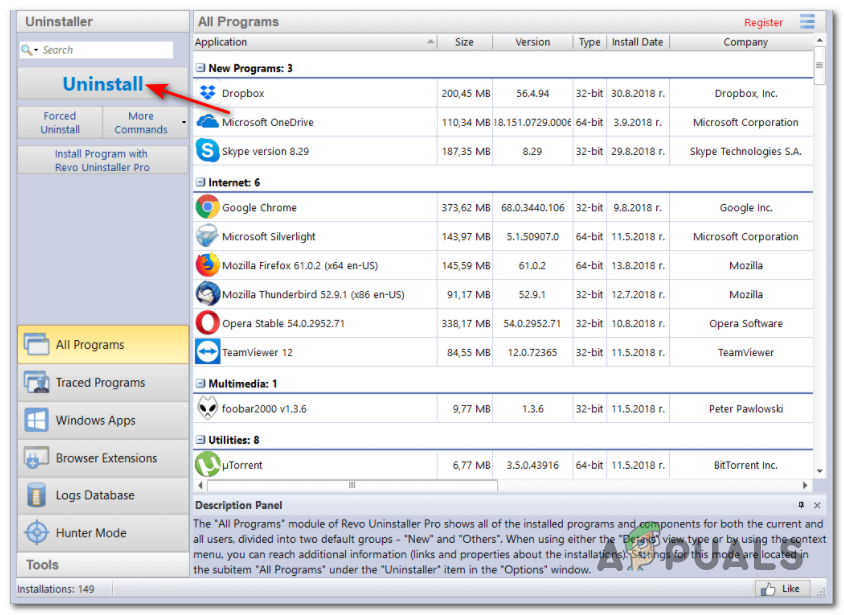The image size is (844, 615).
Task: Click the More Commands button
Action: [x=141, y=123]
